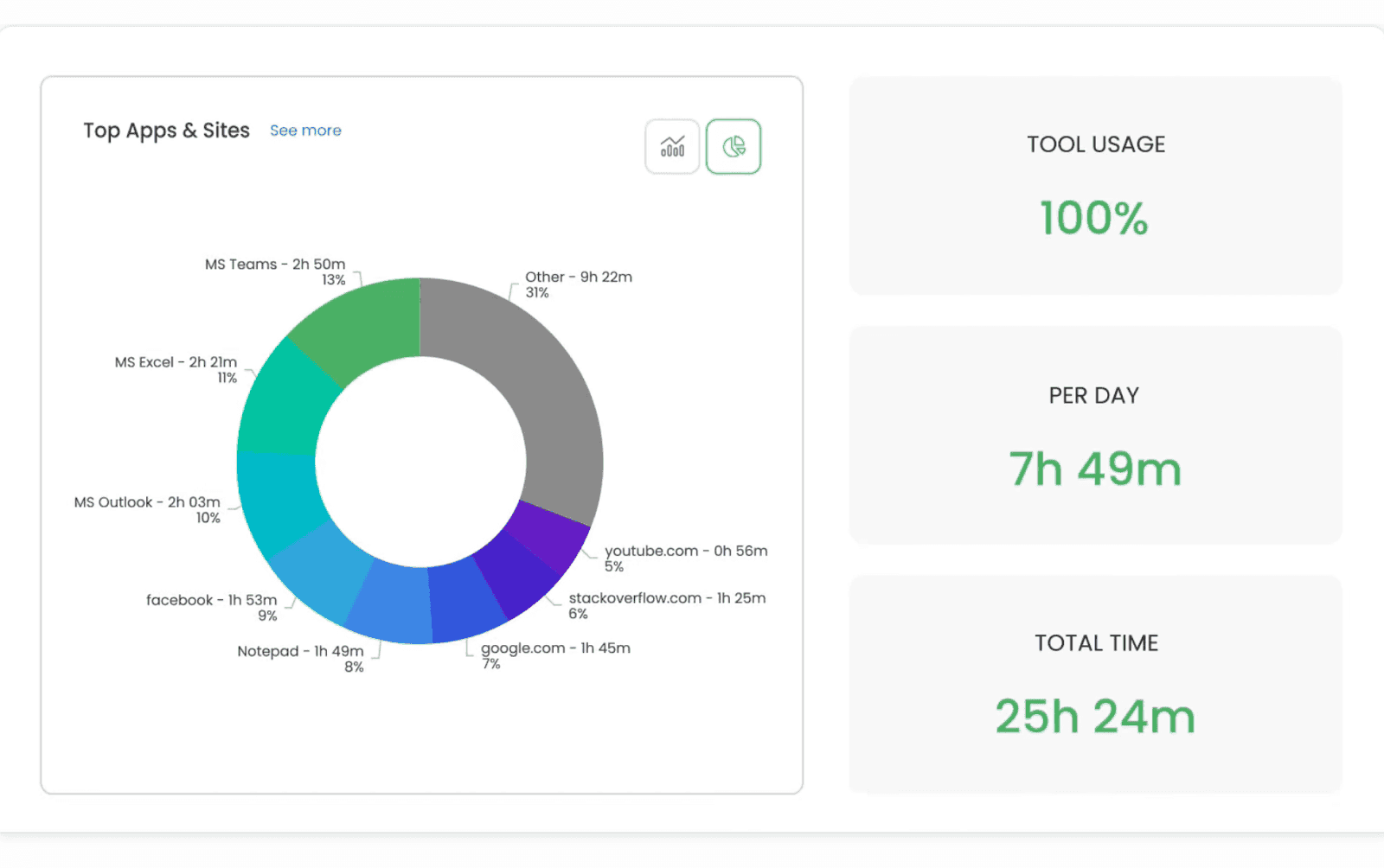Click the blue Notepad donut segment
This screenshot has height=868, width=1384.
[391, 601]
